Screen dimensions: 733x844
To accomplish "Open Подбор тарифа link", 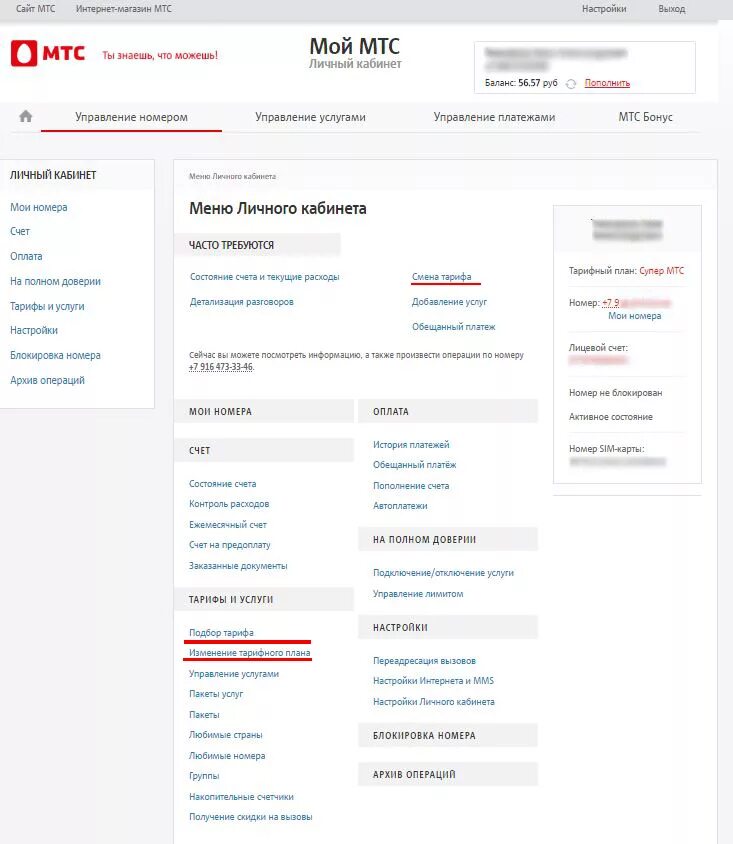I will (x=221, y=632).
